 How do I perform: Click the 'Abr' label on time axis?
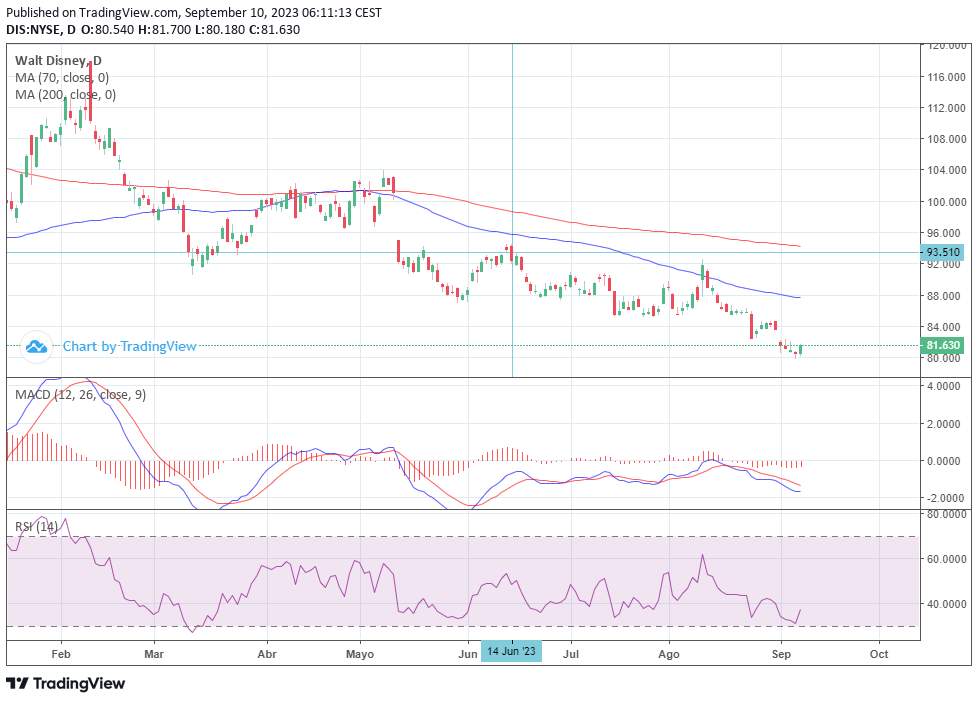point(267,654)
